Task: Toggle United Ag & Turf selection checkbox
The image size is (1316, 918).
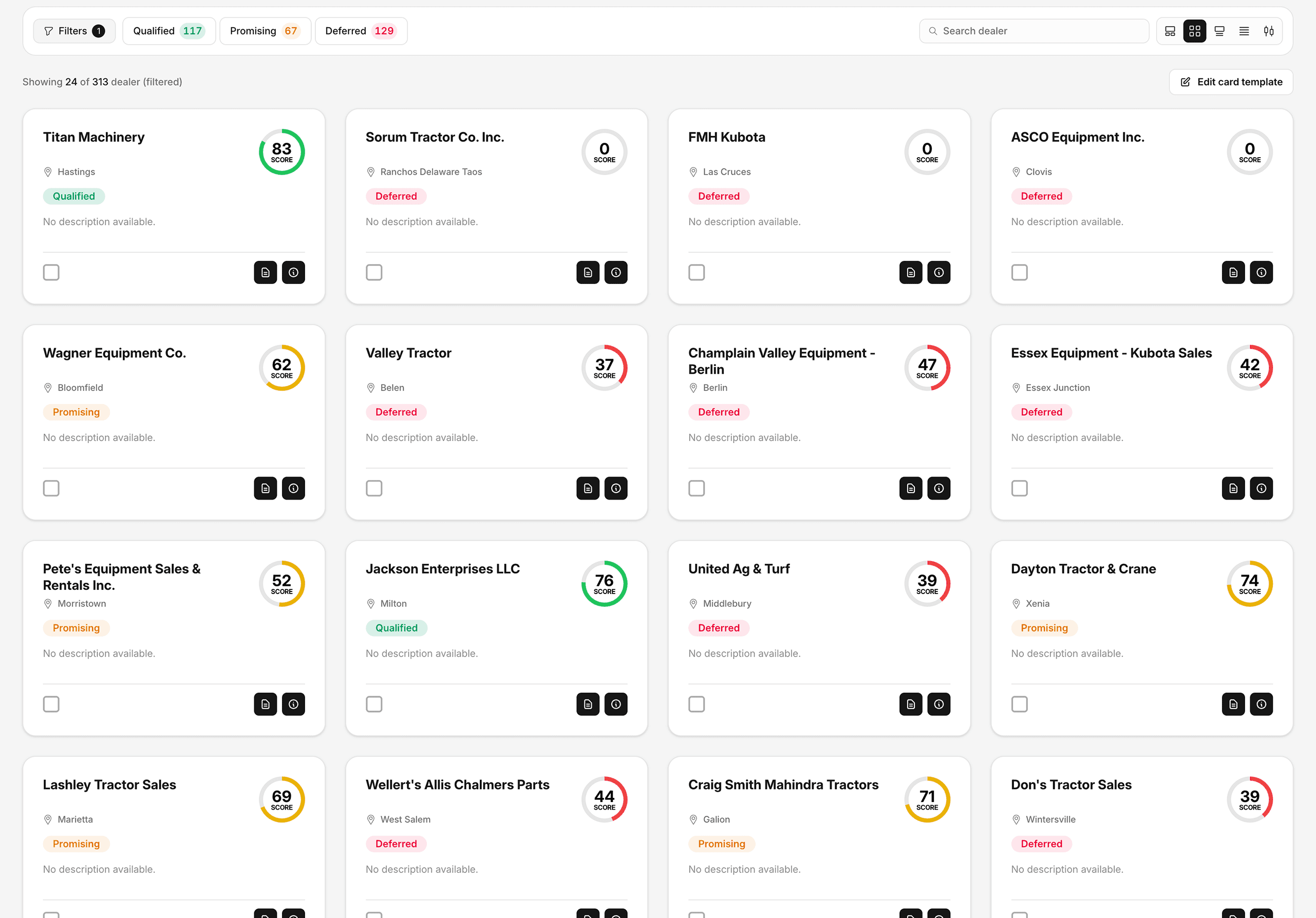Action: click(697, 704)
